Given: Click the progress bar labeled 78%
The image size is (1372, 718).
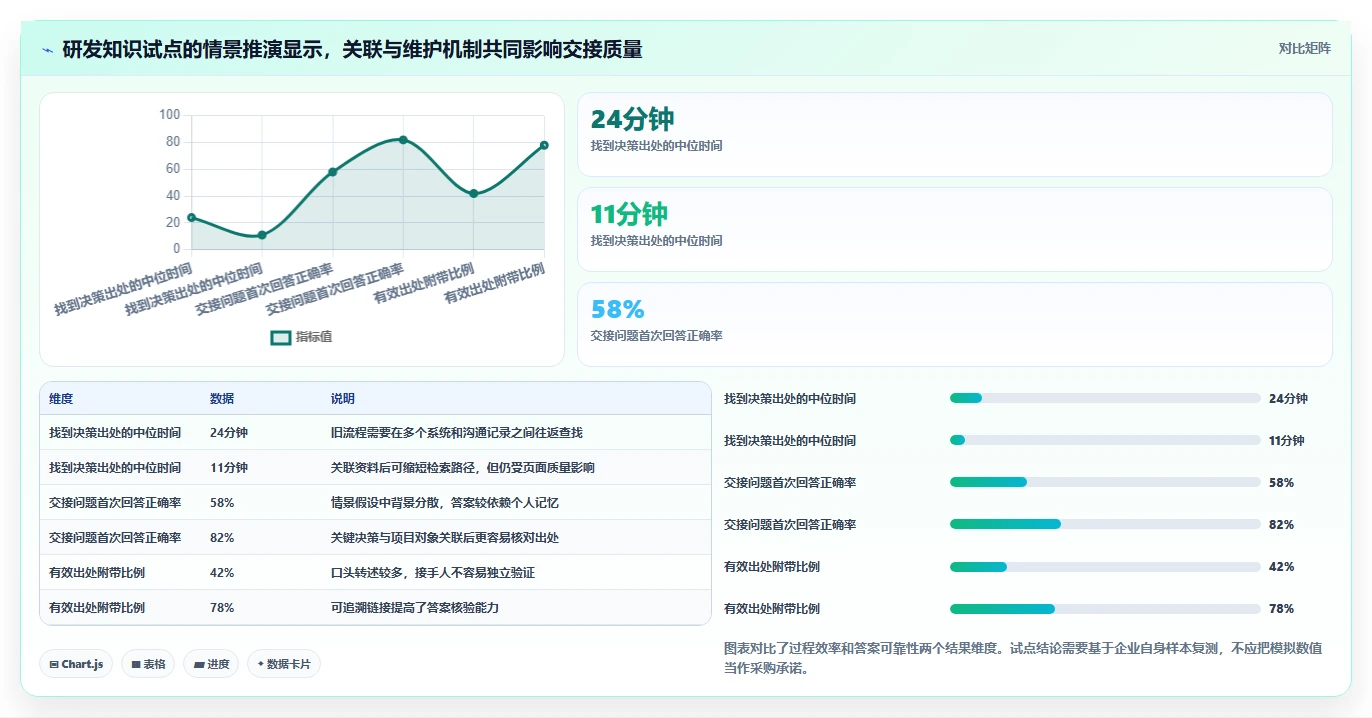Looking at the screenshot, I should 1105,608.
